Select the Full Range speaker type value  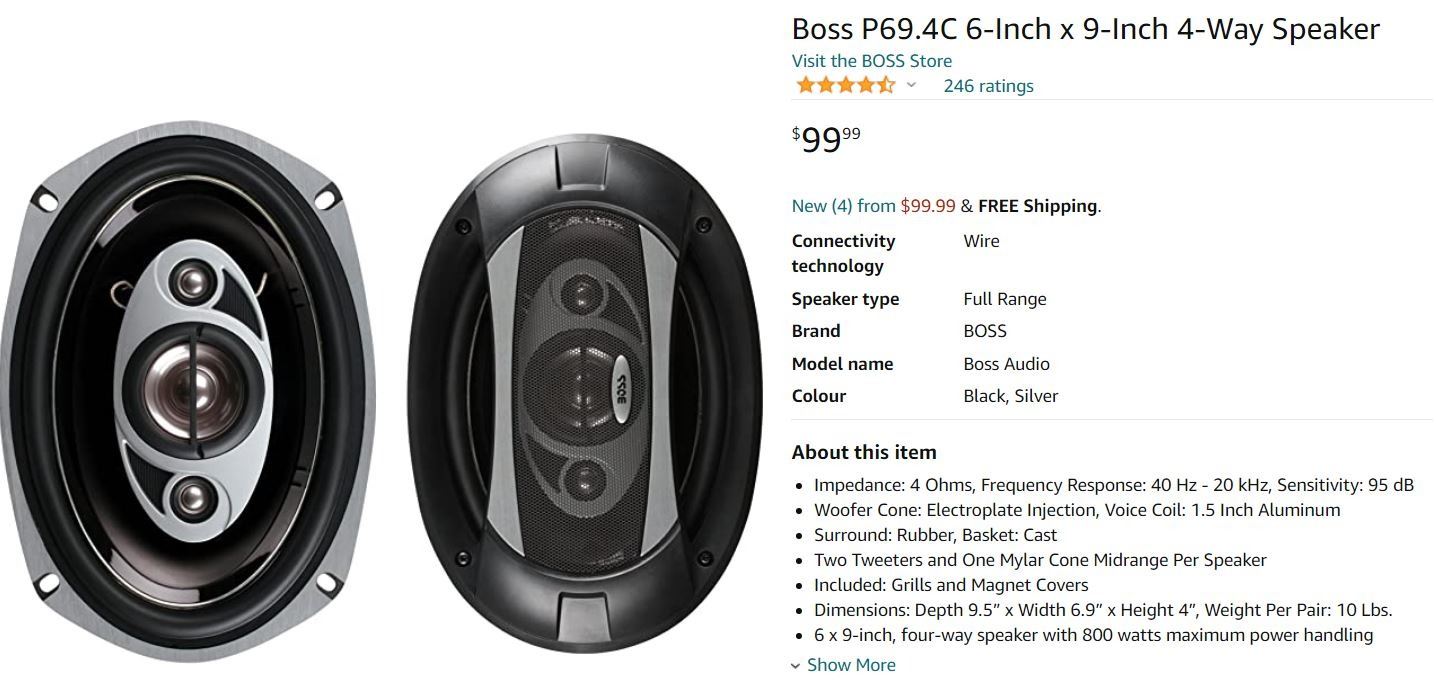(x=1005, y=299)
